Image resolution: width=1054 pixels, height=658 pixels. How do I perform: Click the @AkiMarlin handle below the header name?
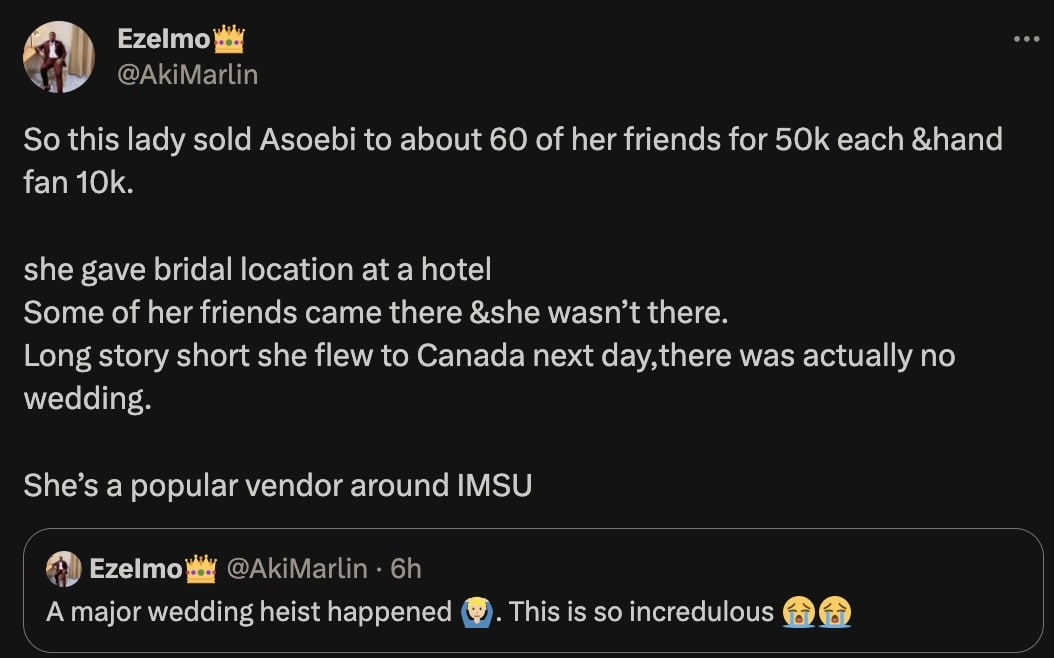(187, 73)
